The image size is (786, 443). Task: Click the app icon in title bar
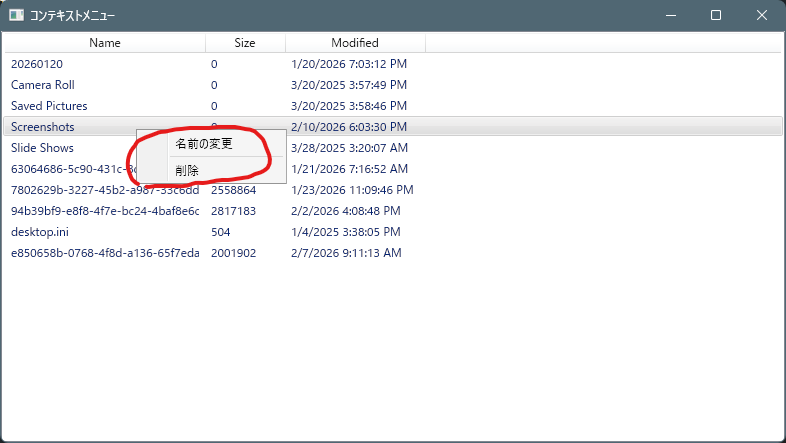[16, 16]
